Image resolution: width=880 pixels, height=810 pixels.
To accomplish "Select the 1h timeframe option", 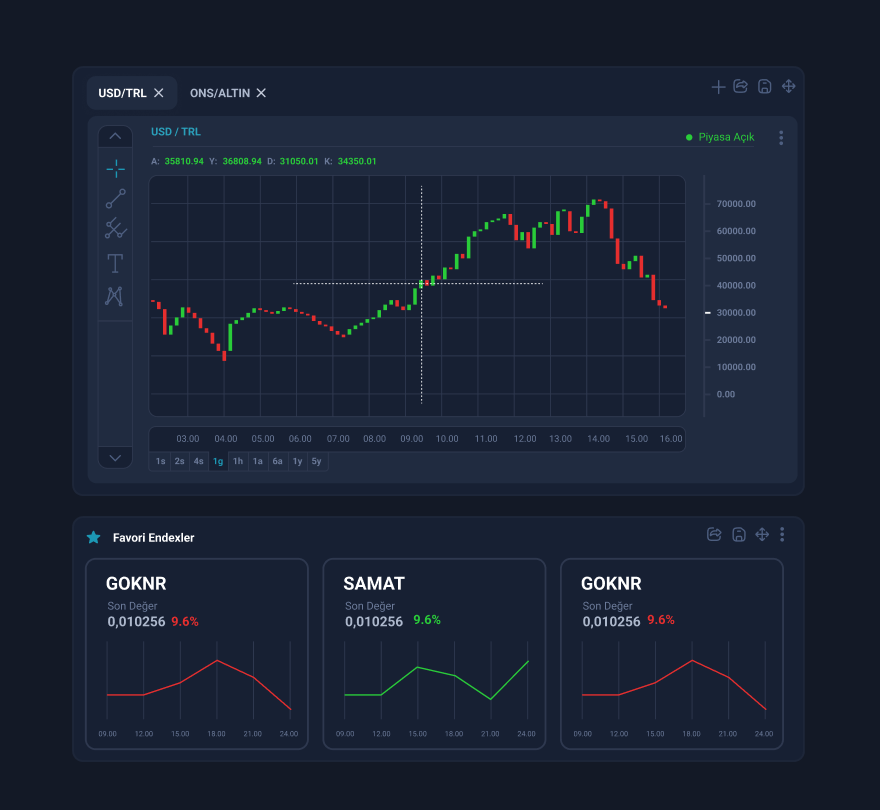I will click(238, 461).
